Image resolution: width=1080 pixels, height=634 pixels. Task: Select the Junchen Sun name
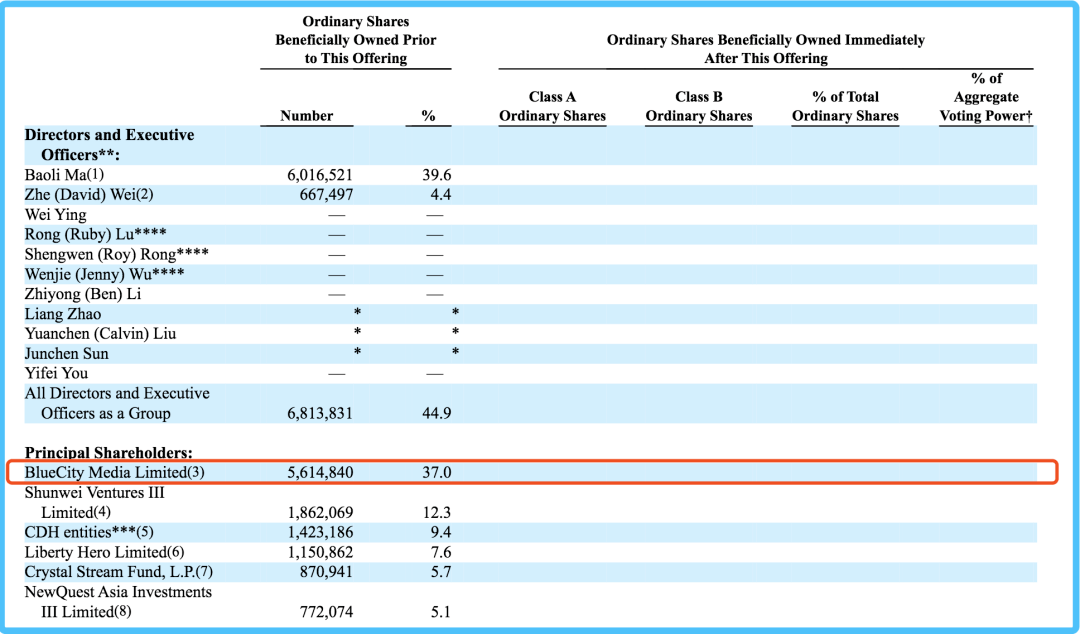[66, 354]
